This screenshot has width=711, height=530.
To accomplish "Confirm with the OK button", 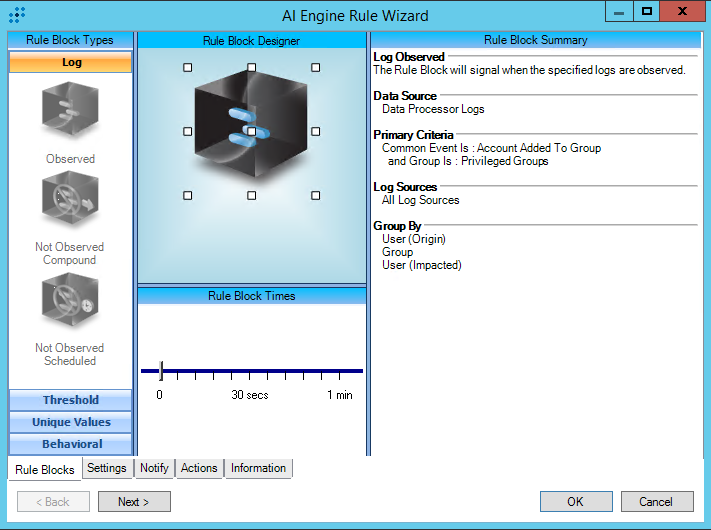I will 576,501.
